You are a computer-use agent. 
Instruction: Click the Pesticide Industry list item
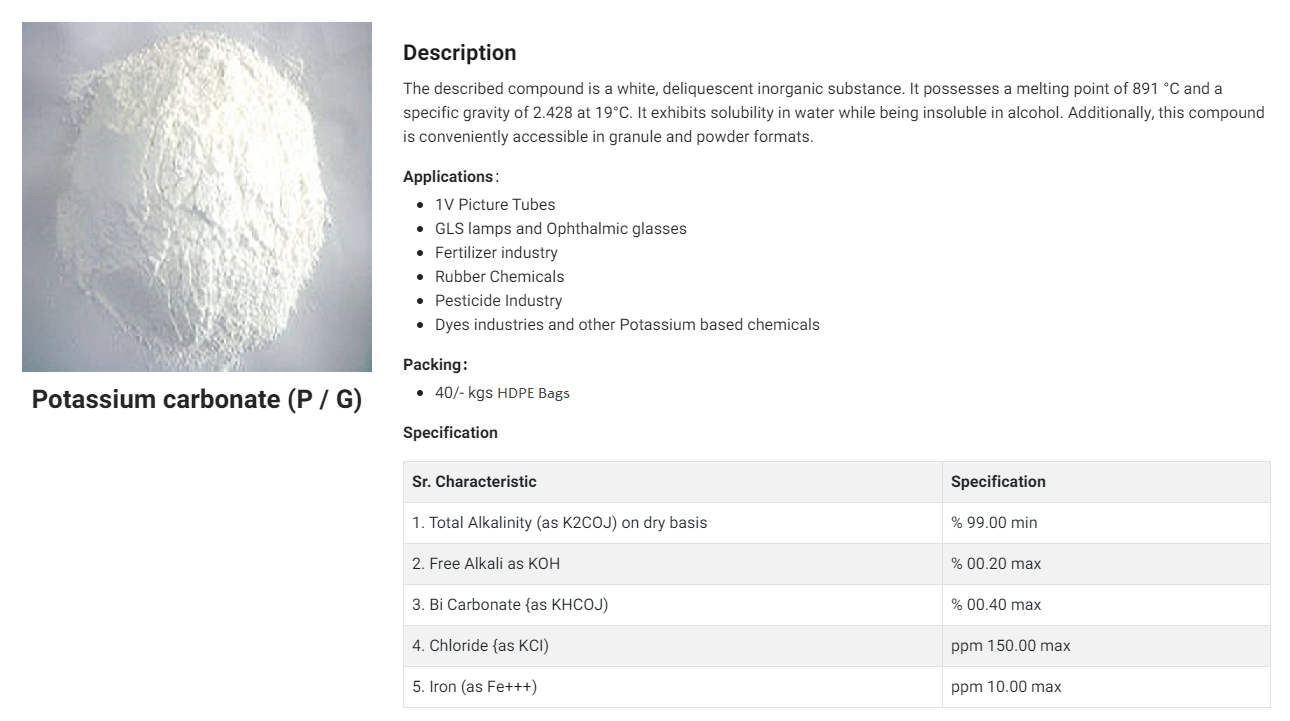coord(498,301)
